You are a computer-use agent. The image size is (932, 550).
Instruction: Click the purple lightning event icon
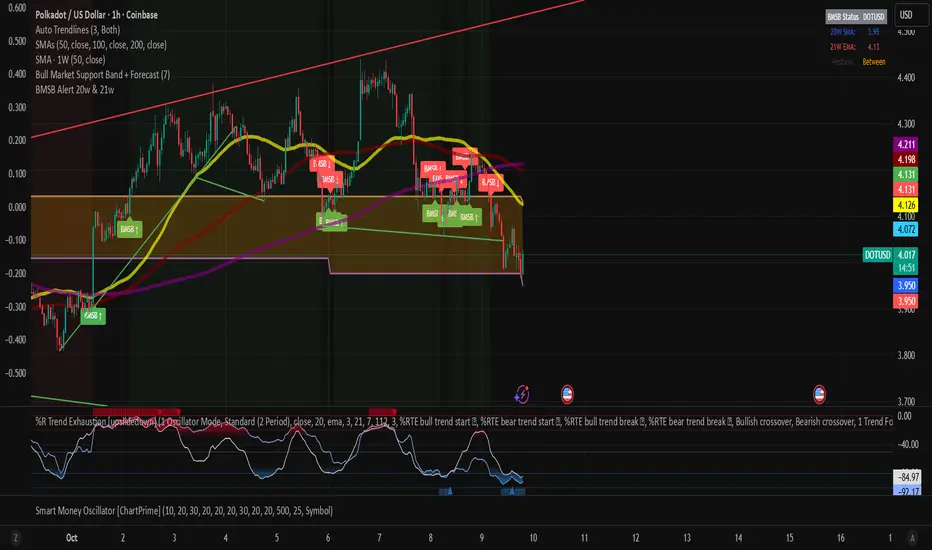[x=522, y=394]
